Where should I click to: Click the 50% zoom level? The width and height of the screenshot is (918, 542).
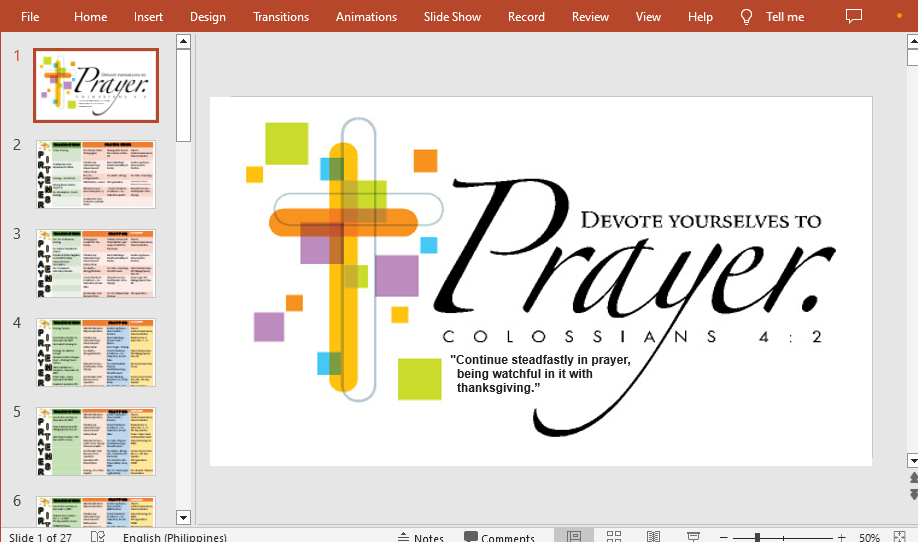coord(869,537)
